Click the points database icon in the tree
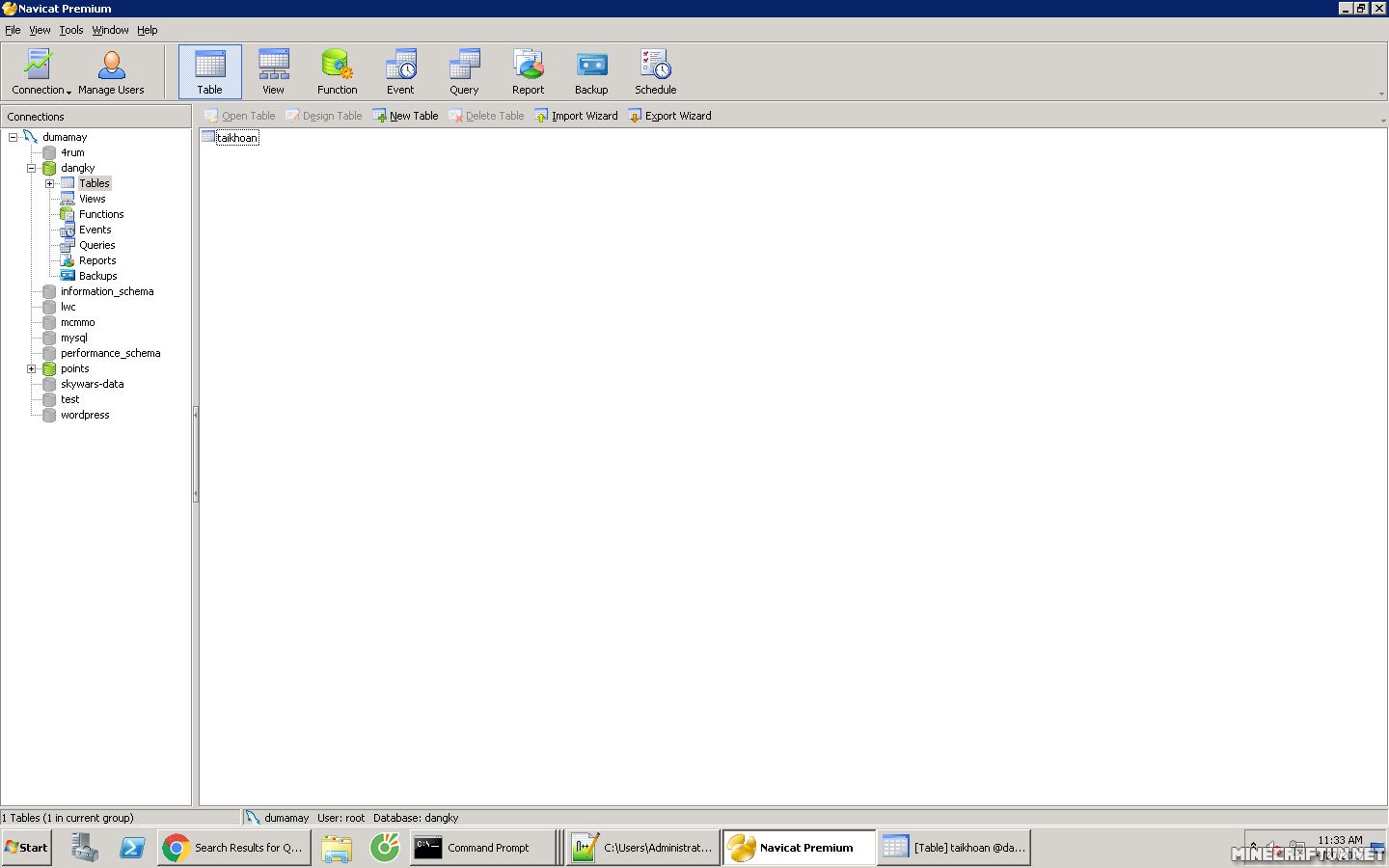This screenshot has height=868, width=1389. pyautogui.click(x=49, y=368)
